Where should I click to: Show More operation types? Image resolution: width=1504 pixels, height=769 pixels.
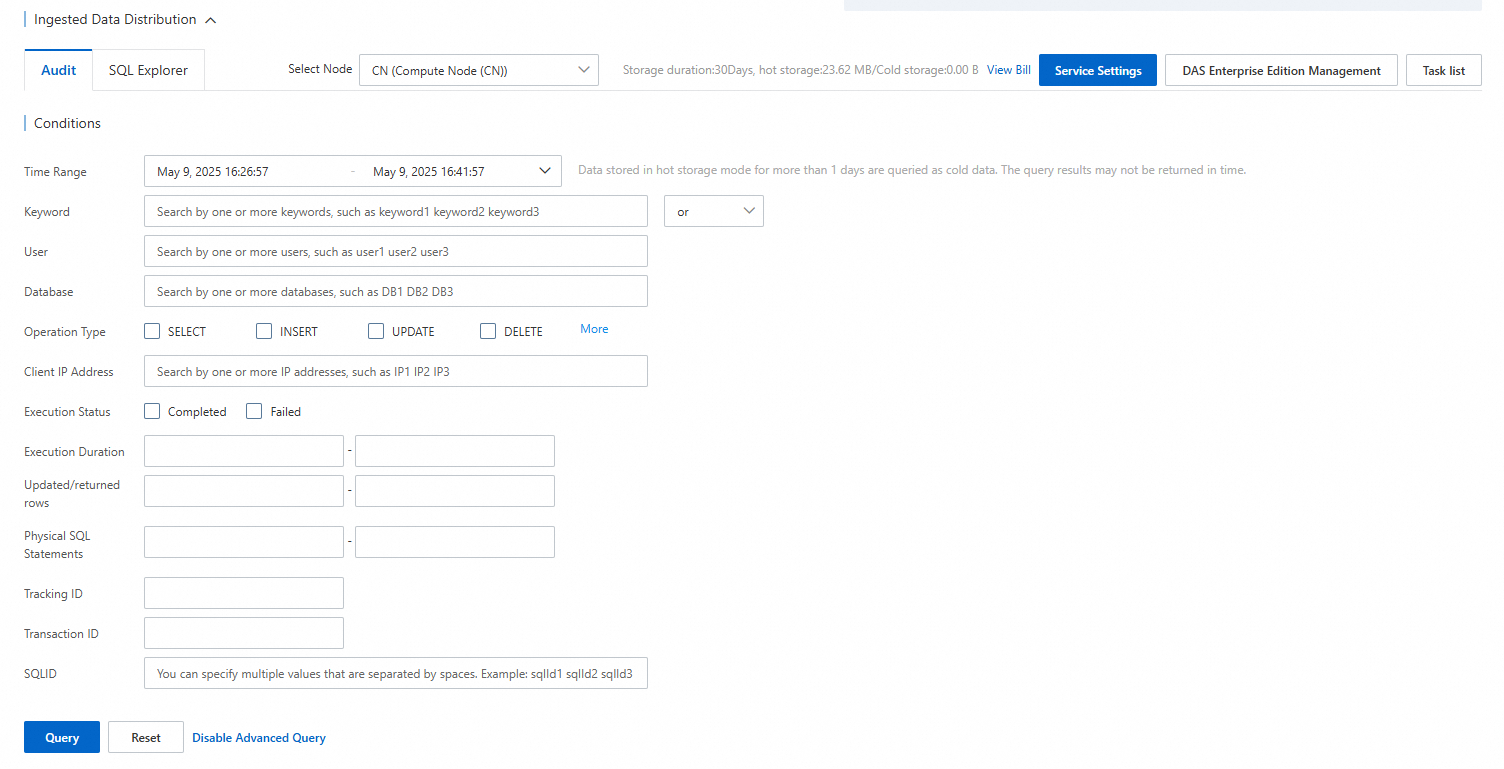click(x=594, y=329)
